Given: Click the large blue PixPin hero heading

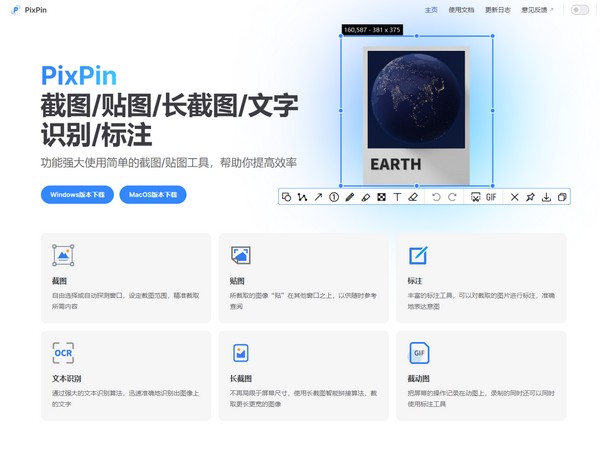Looking at the screenshot, I should click(79, 76).
